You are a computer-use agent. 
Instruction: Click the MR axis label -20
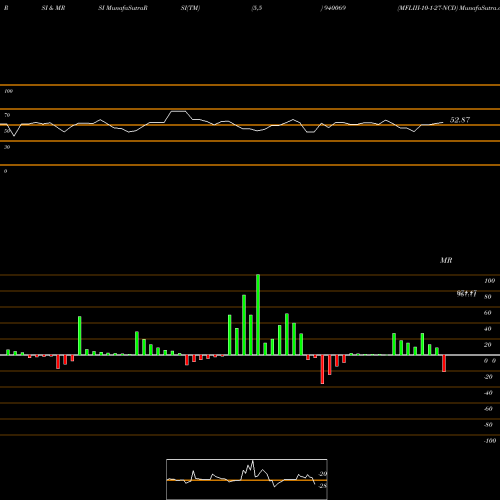488,377
